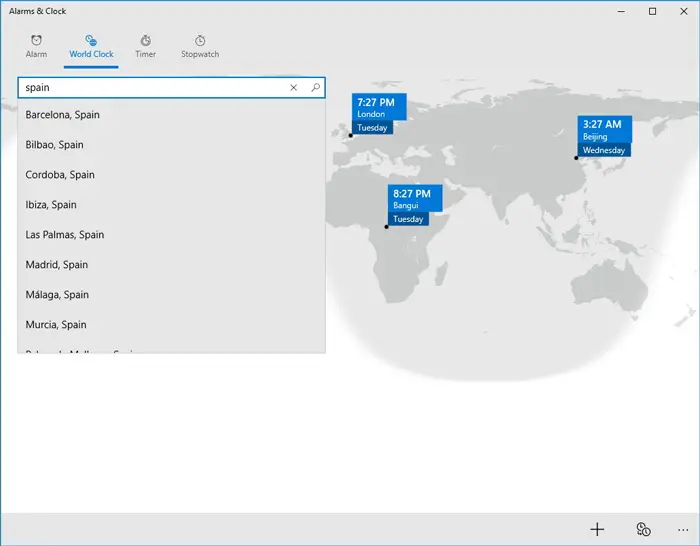
Task: Add new location with plus icon
Action: [x=597, y=529]
